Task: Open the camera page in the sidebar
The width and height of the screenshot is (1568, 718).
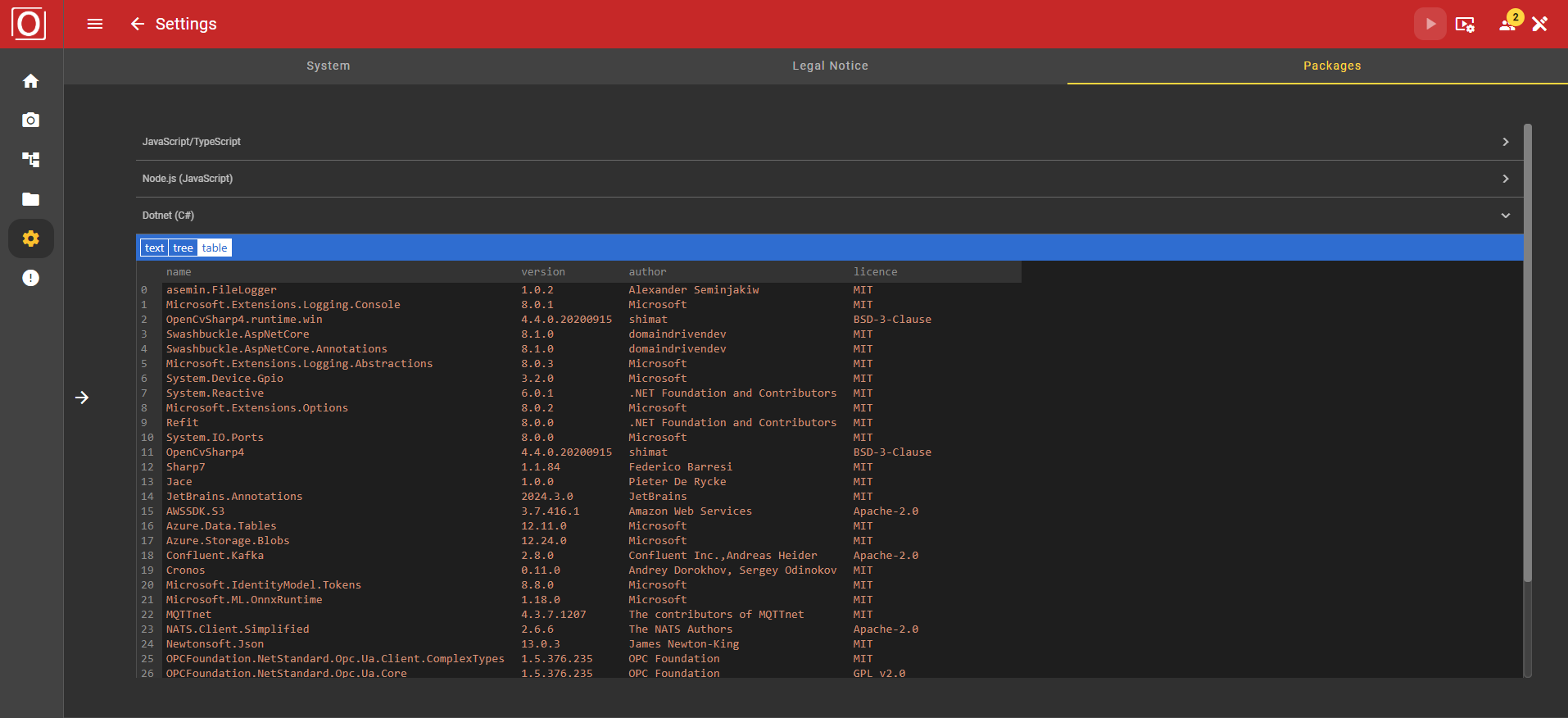Action: [x=31, y=120]
